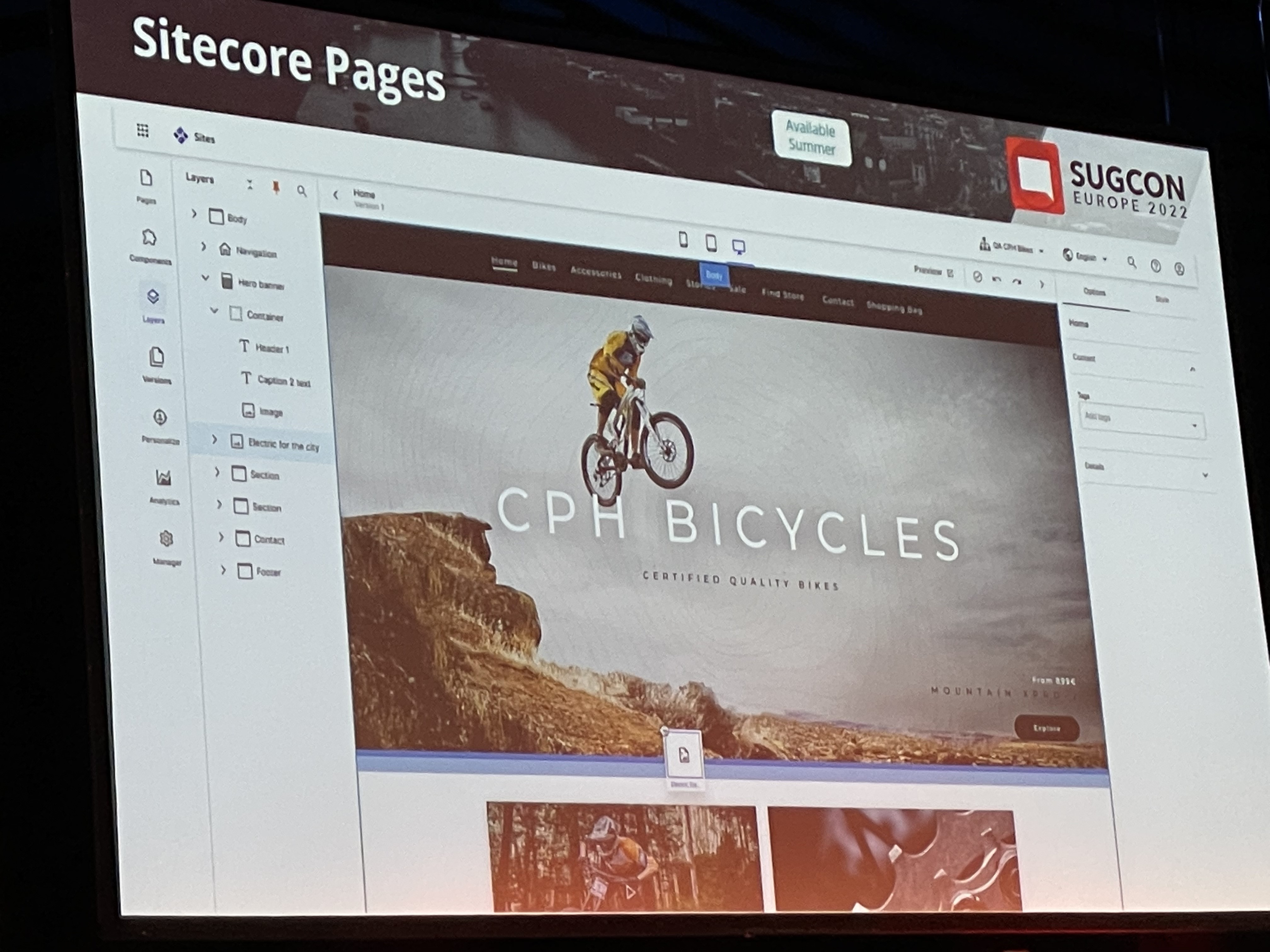Switch to the Options tab
This screenshot has width=1270, height=952.
pyautogui.click(x=1094, y=292)
